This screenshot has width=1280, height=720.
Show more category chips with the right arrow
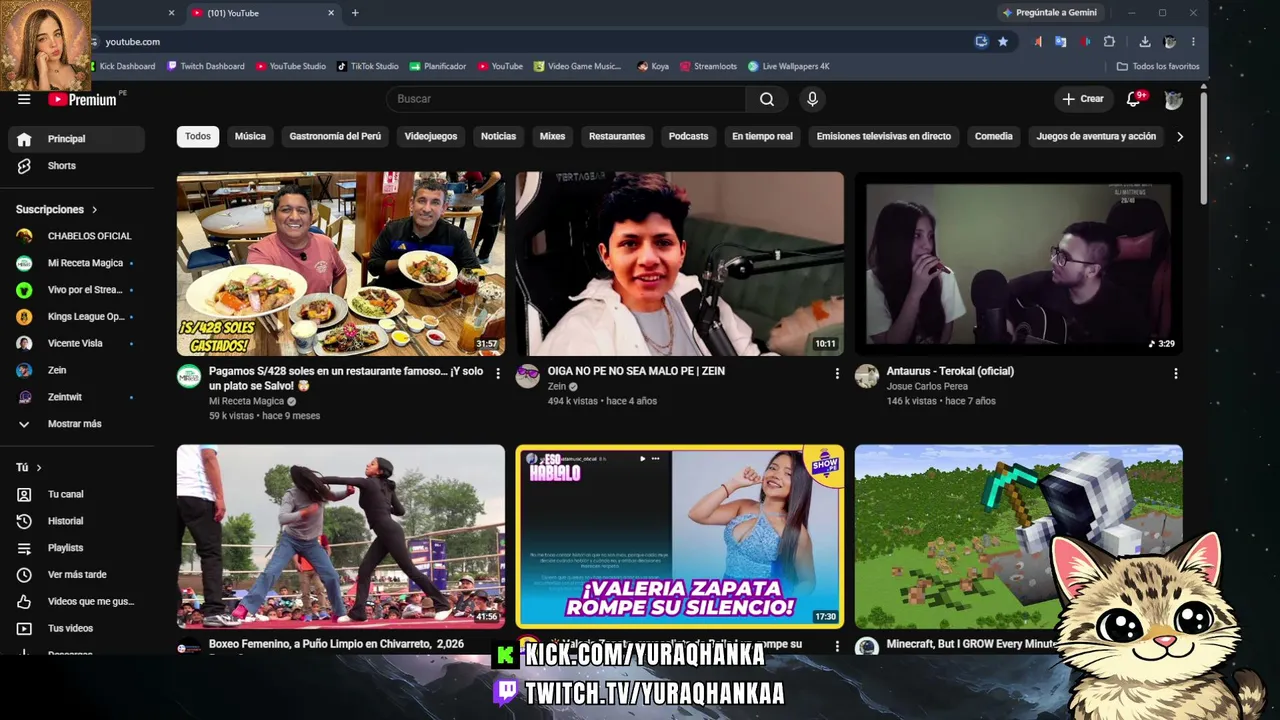coord(1180,137)
